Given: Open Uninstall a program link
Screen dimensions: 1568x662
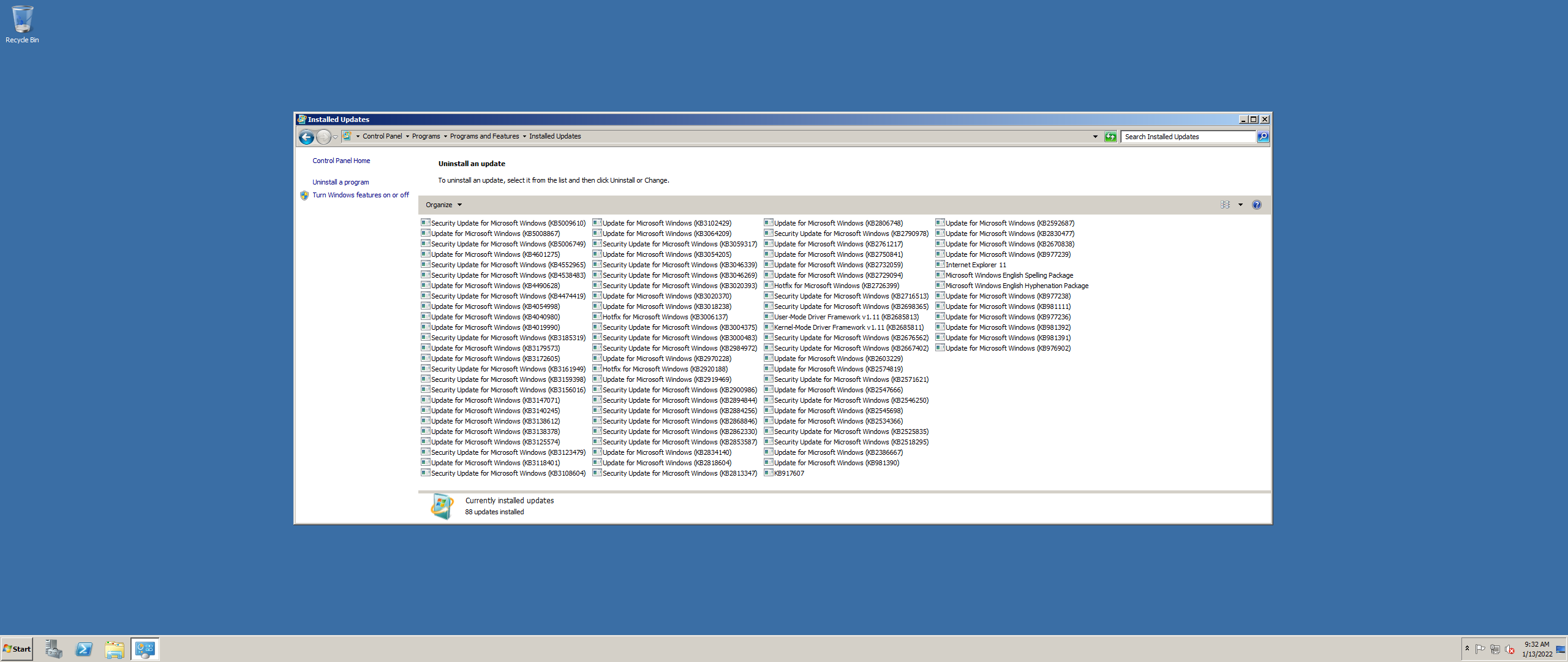Looking at the screenshot, I should click(341, 182).
